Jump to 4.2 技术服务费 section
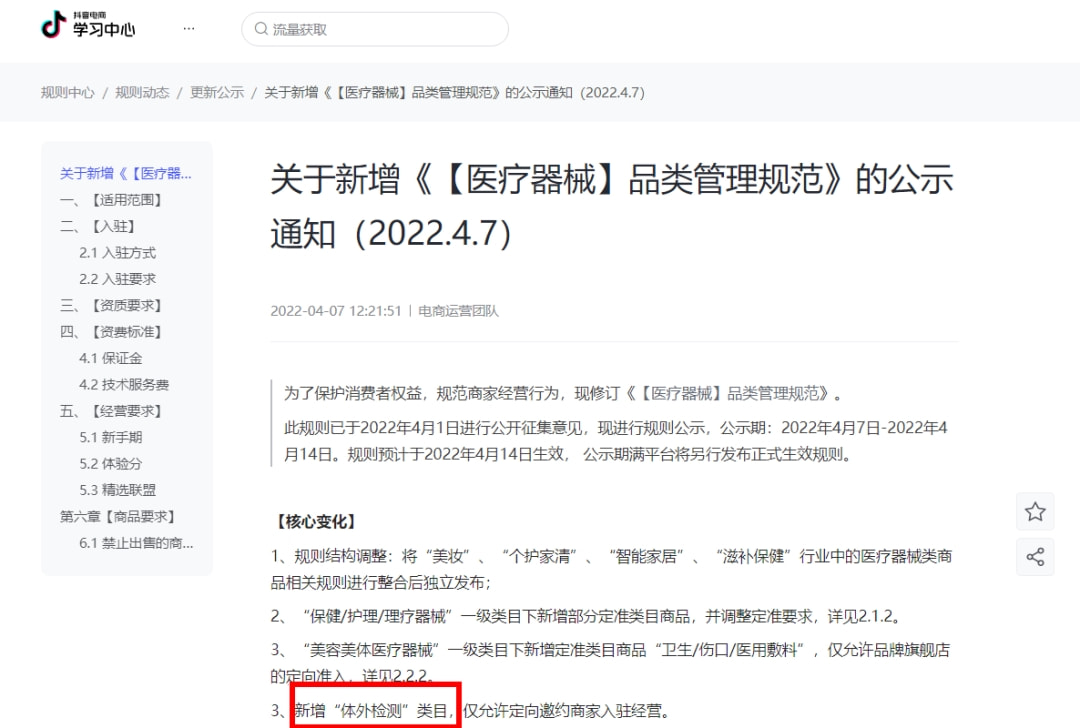1080x728 pixels. pos(113,383)
